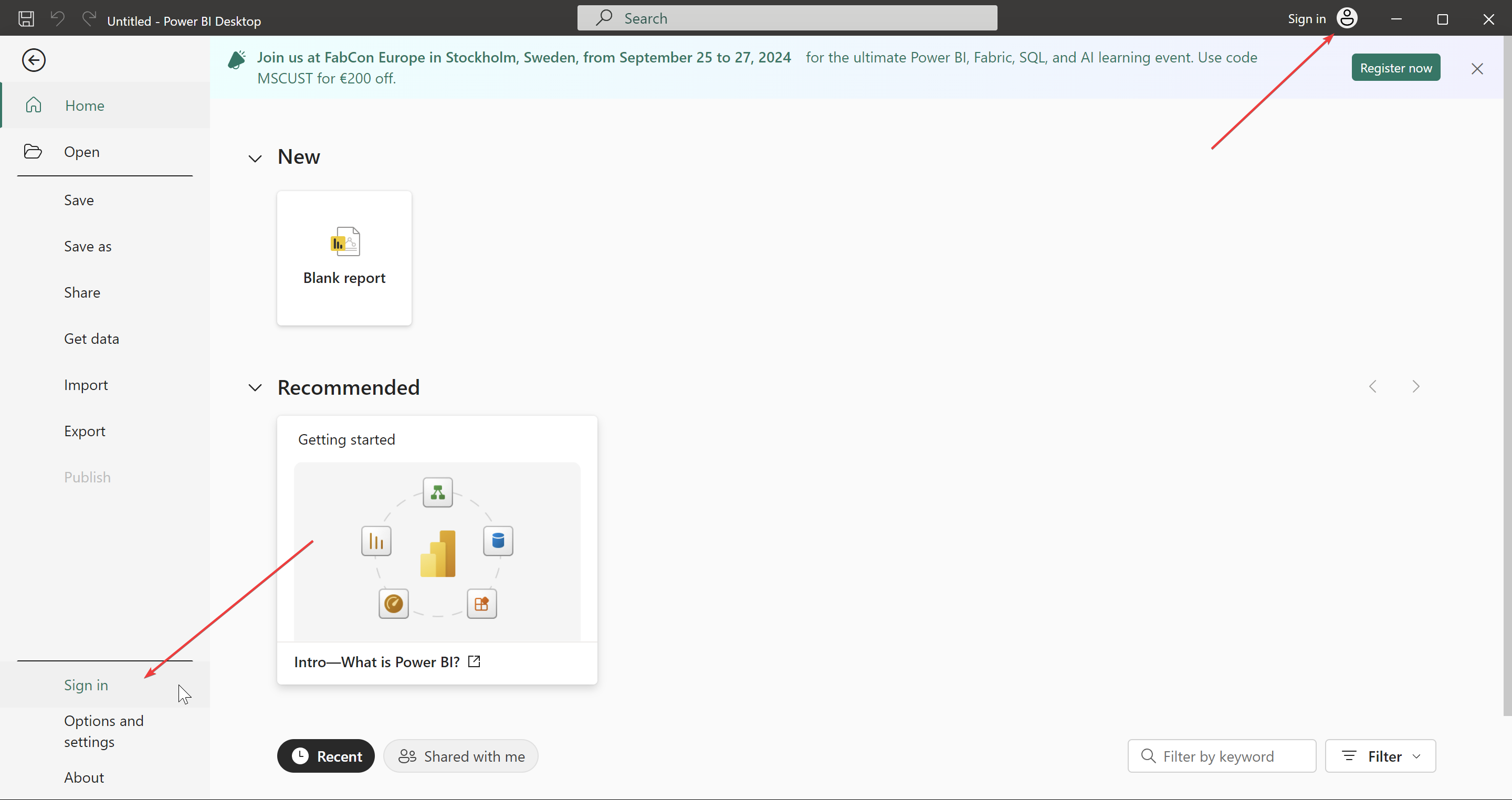This screenshot has width=1512, height=800.
Task: Click the Redo arrow icon
Action: 89,19
